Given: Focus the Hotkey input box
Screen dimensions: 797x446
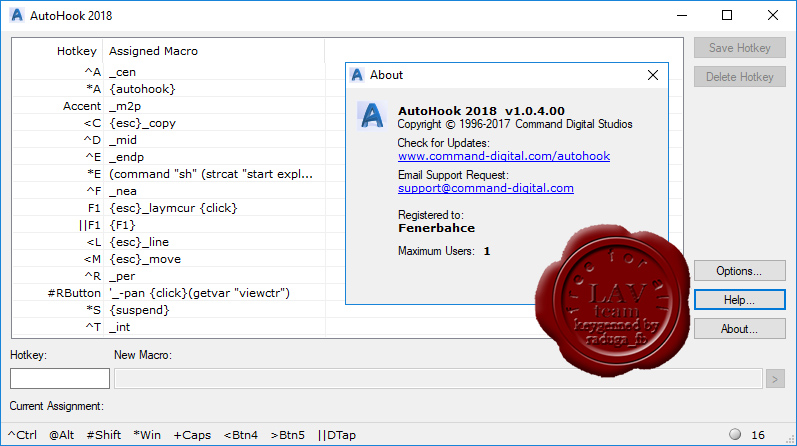Looking at the screenshot, I should [x=60, y=379].
